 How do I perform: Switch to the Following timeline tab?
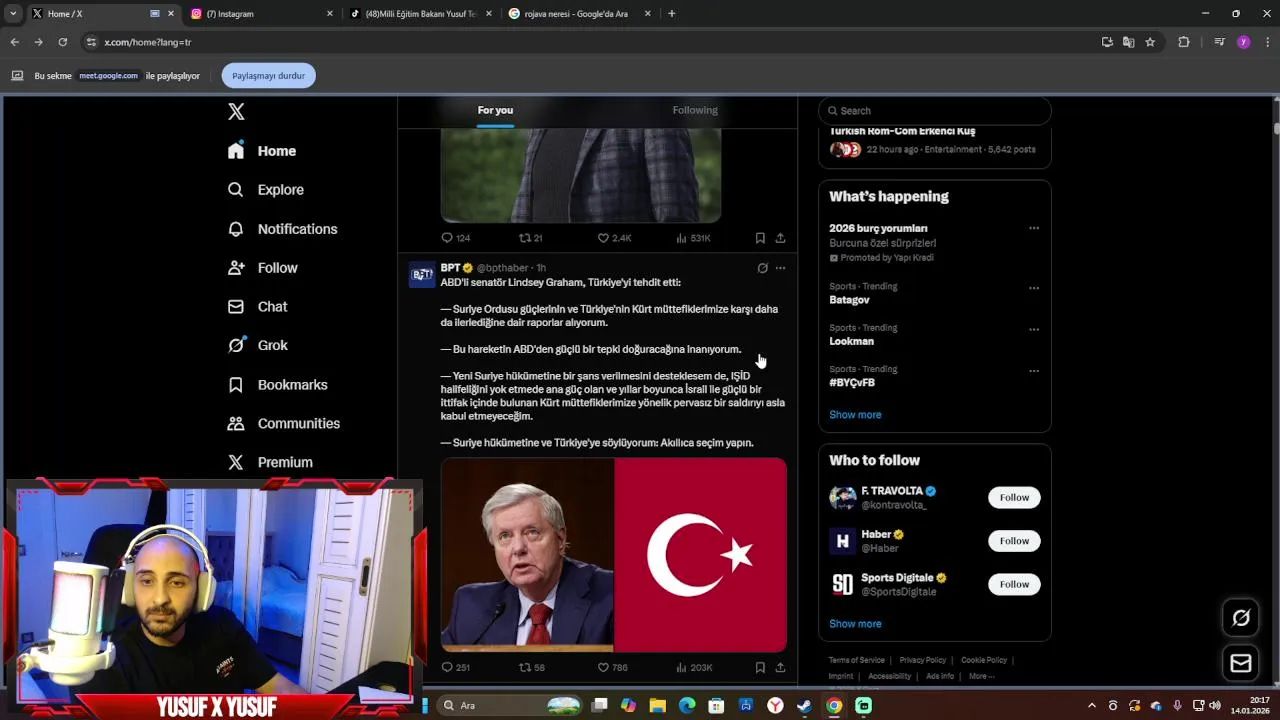pyautogui.click(x=695, y=110)
